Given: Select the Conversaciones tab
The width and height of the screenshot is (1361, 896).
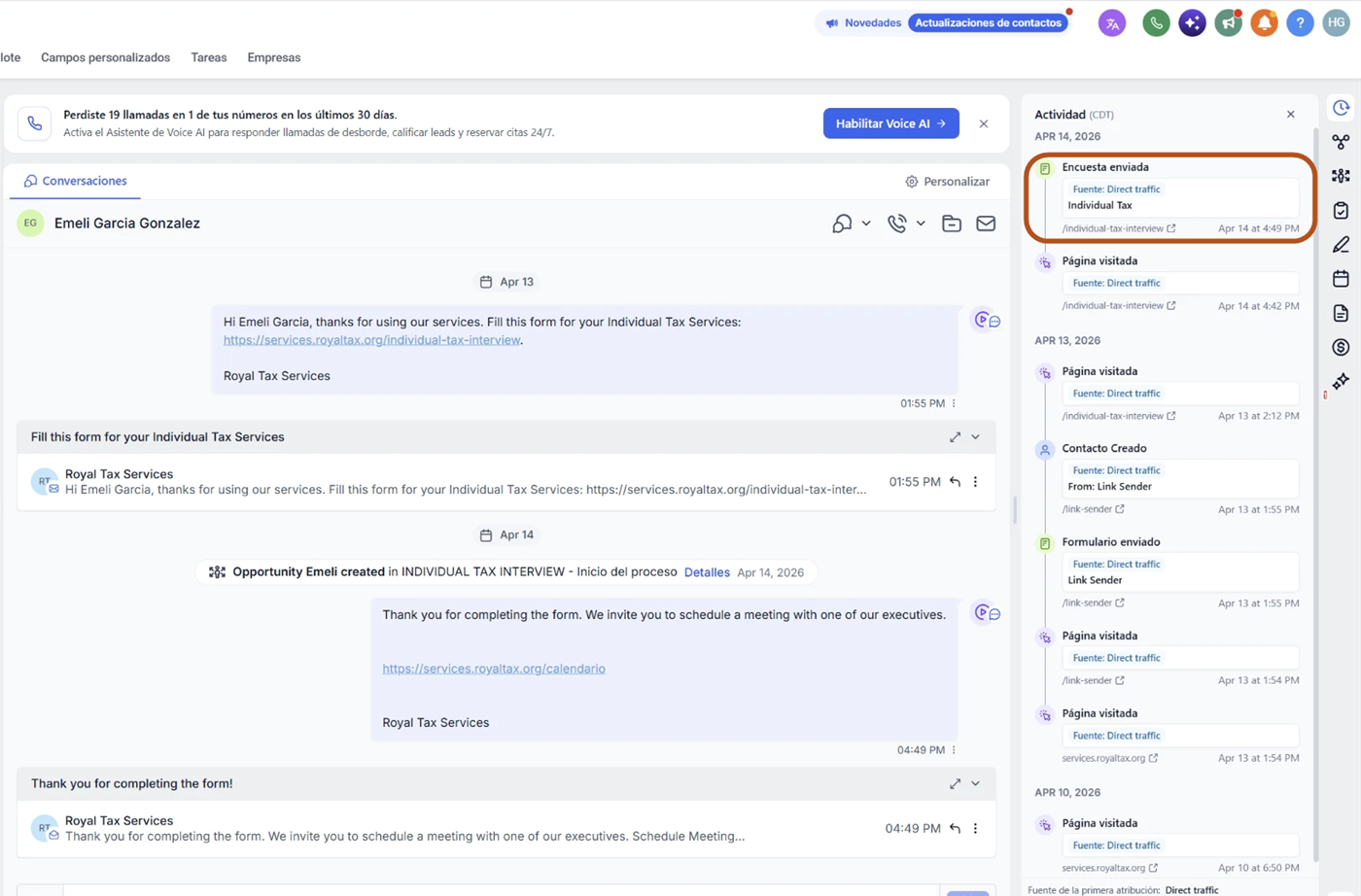Looking at the screenshot, I should 75,181.
